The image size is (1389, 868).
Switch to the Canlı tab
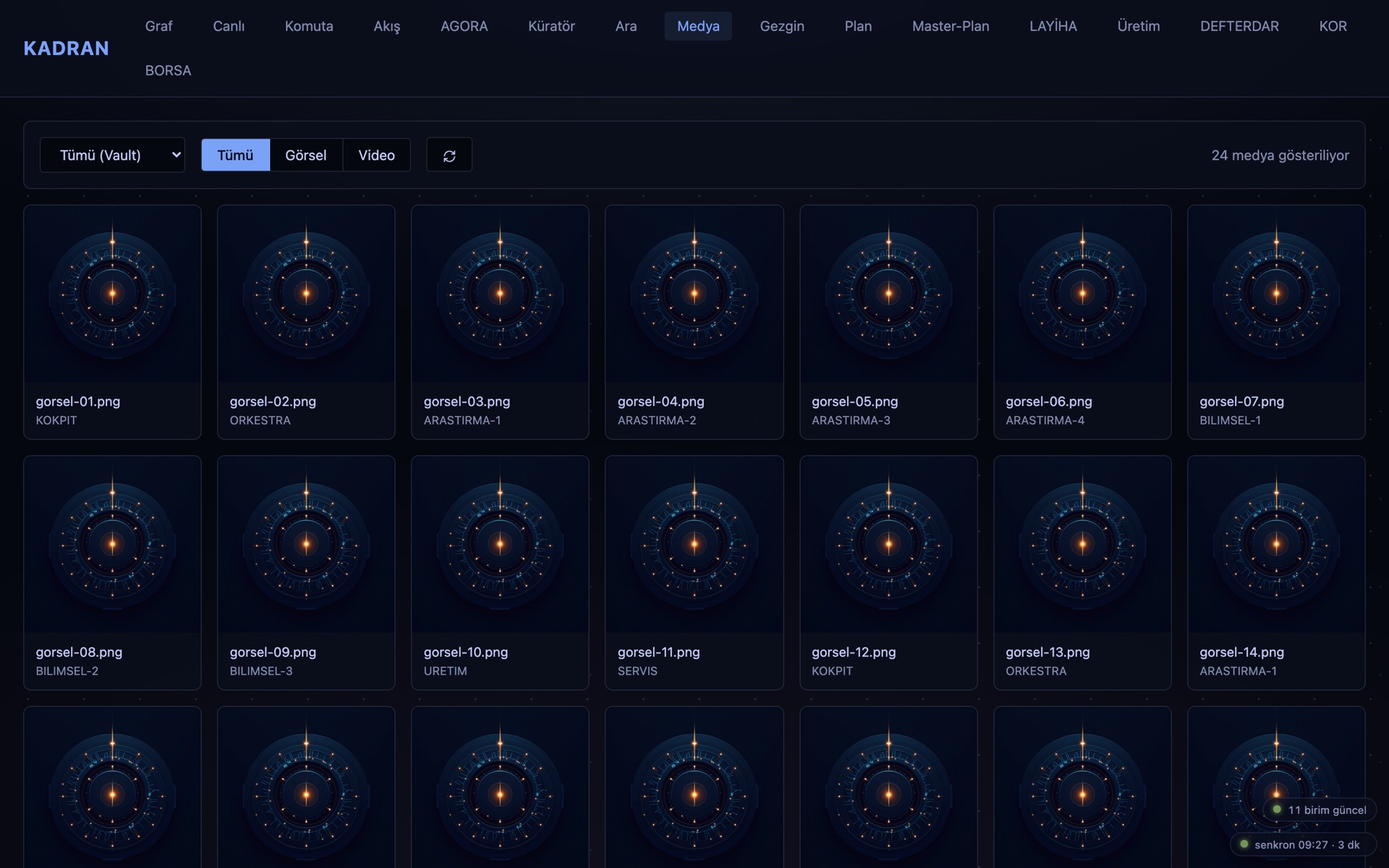tap(229, 26)
